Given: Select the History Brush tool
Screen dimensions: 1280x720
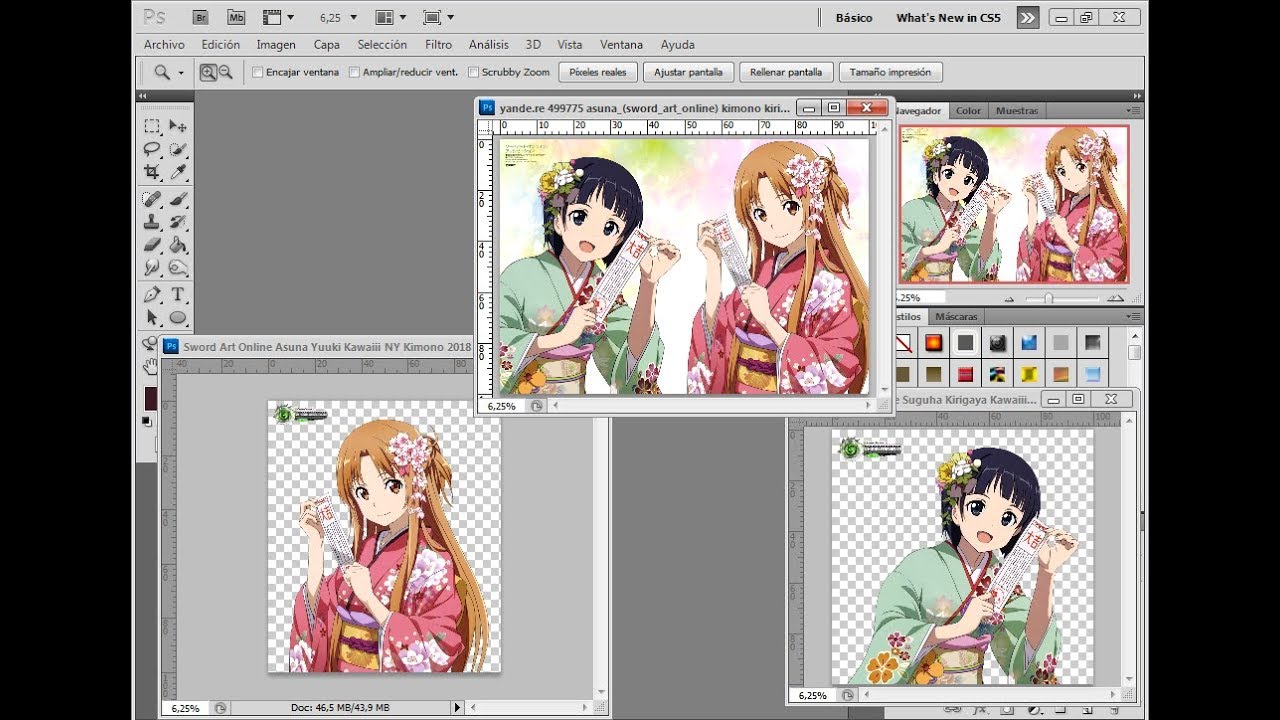Looking at the screenshot, I should click(178, 221).
